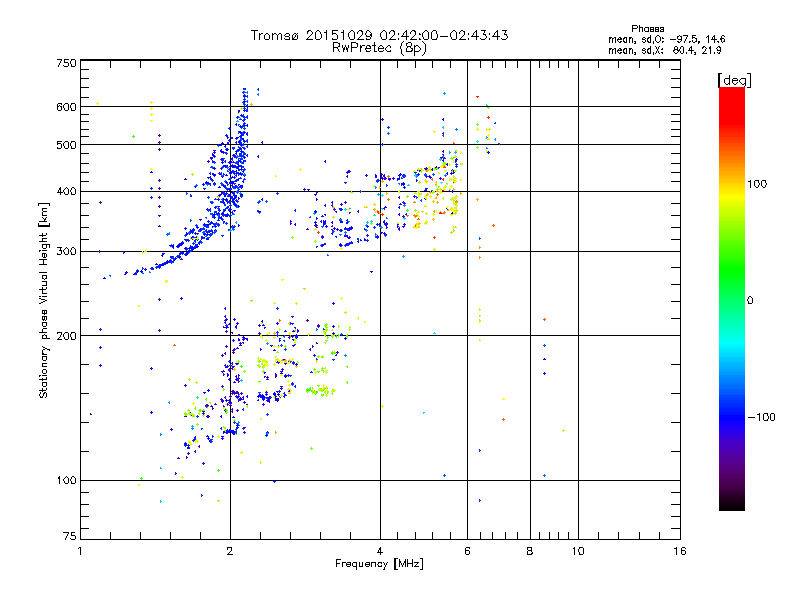Click the 'Phases' heading at top right
800x600 pixels.
[647, 29]
